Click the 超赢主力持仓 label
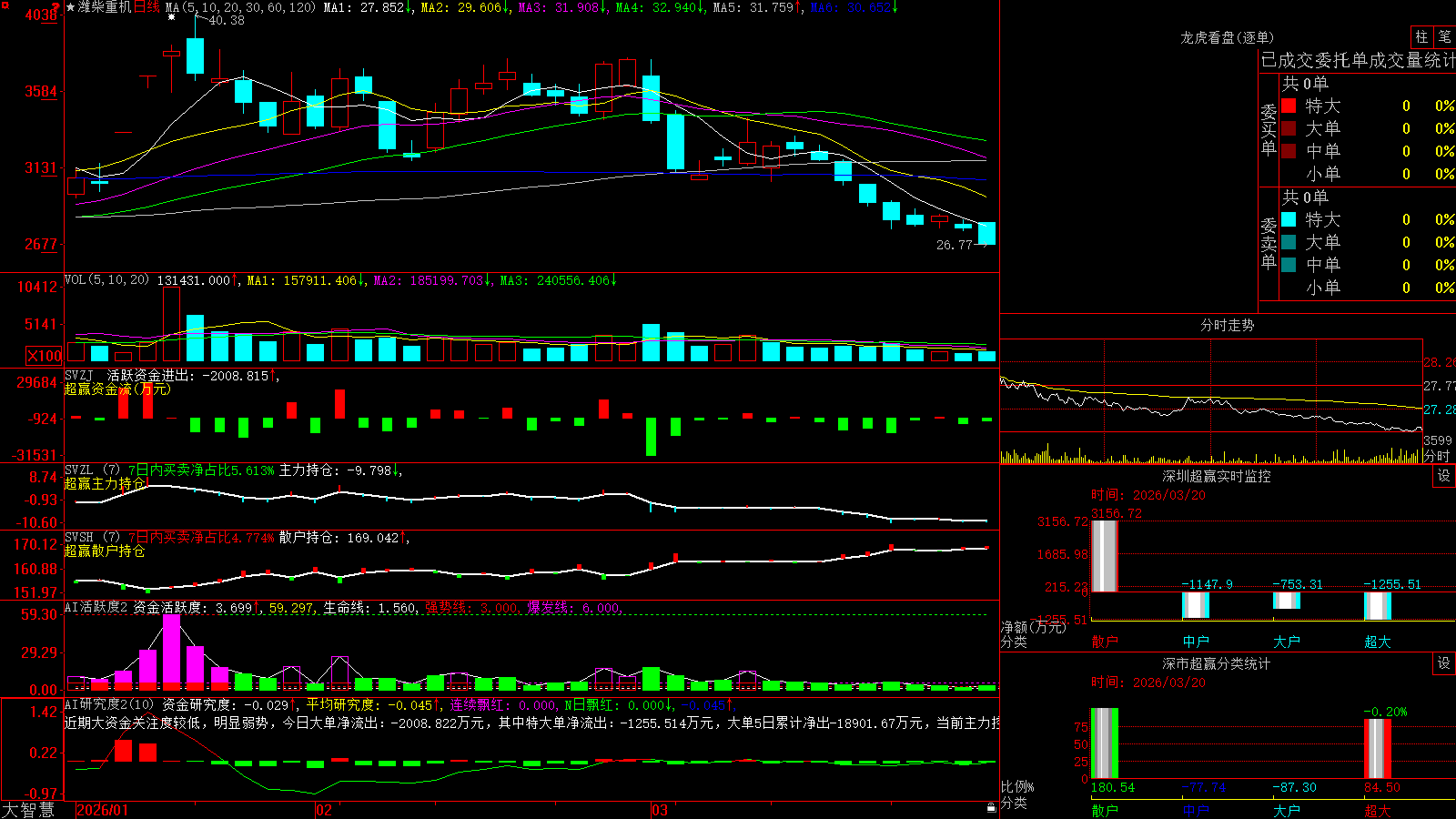 click(105, 483)
